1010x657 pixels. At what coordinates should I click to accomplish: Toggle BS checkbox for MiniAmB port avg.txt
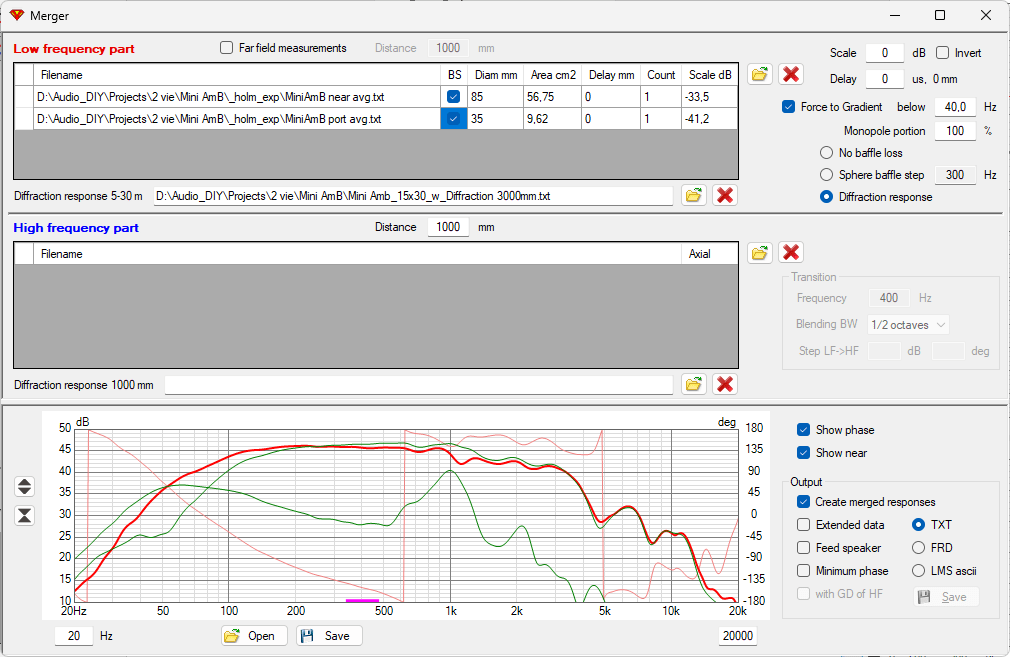[453, 119]
